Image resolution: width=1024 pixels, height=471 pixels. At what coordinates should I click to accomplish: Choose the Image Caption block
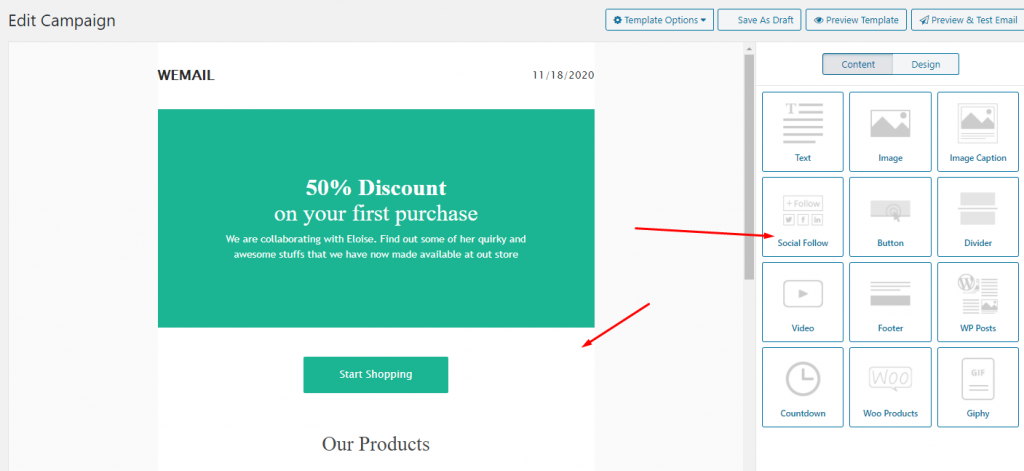978,131
